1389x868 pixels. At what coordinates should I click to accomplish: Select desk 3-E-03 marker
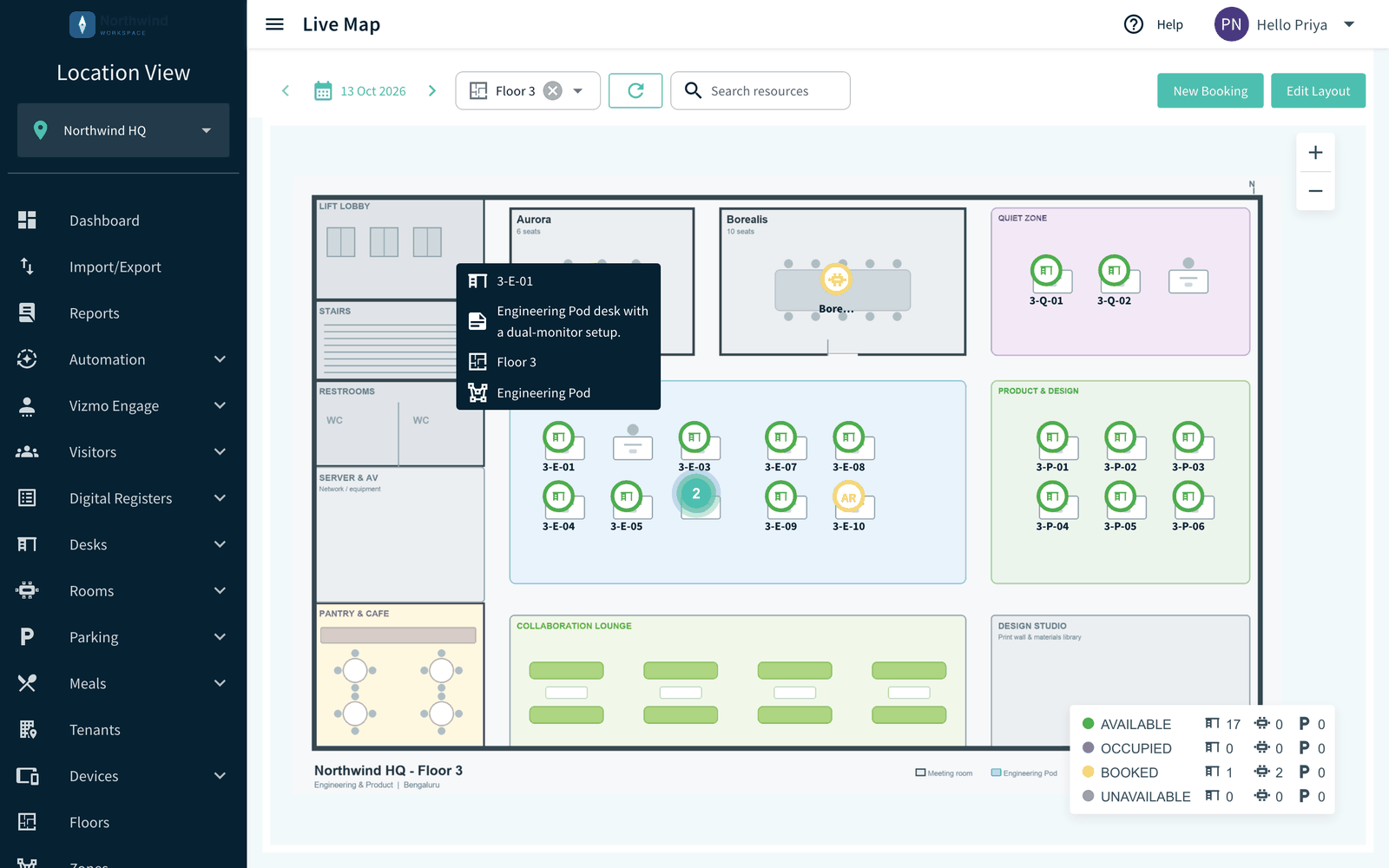(694, 437)
